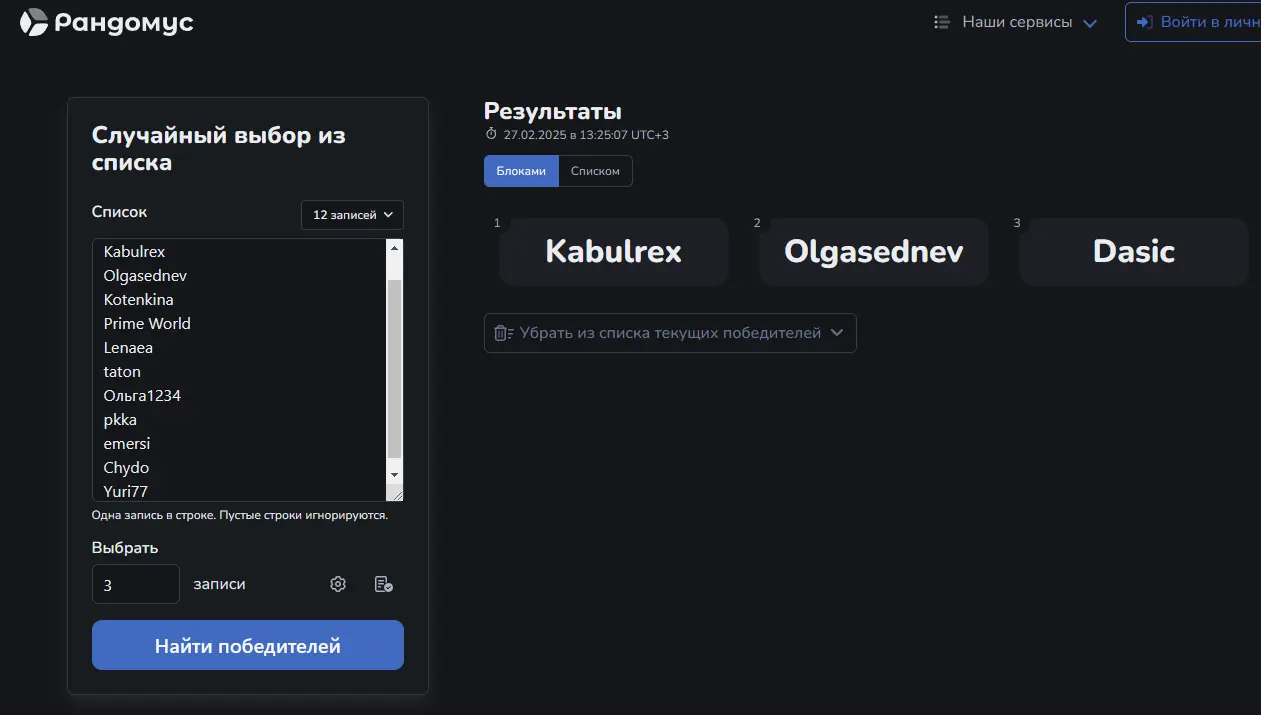Click the clock icon under Результаты
This screenshot has width=1261, height=715.
coord(491,134)
